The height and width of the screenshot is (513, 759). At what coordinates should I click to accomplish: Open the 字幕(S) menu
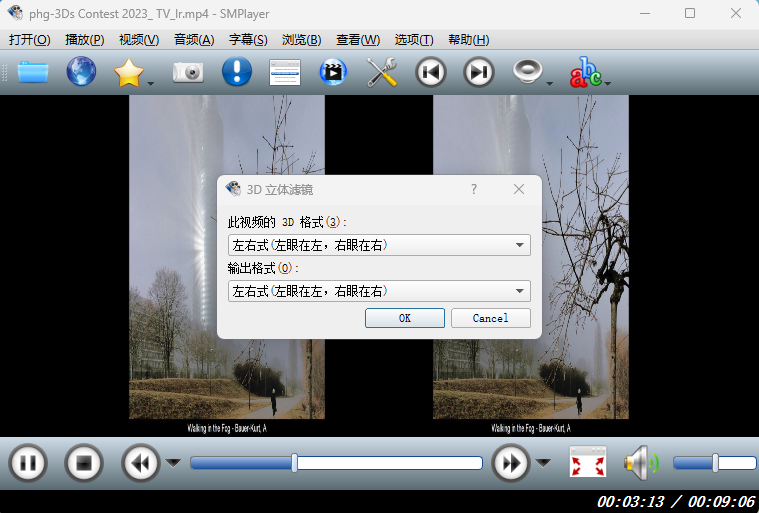[x=248, y=40]
